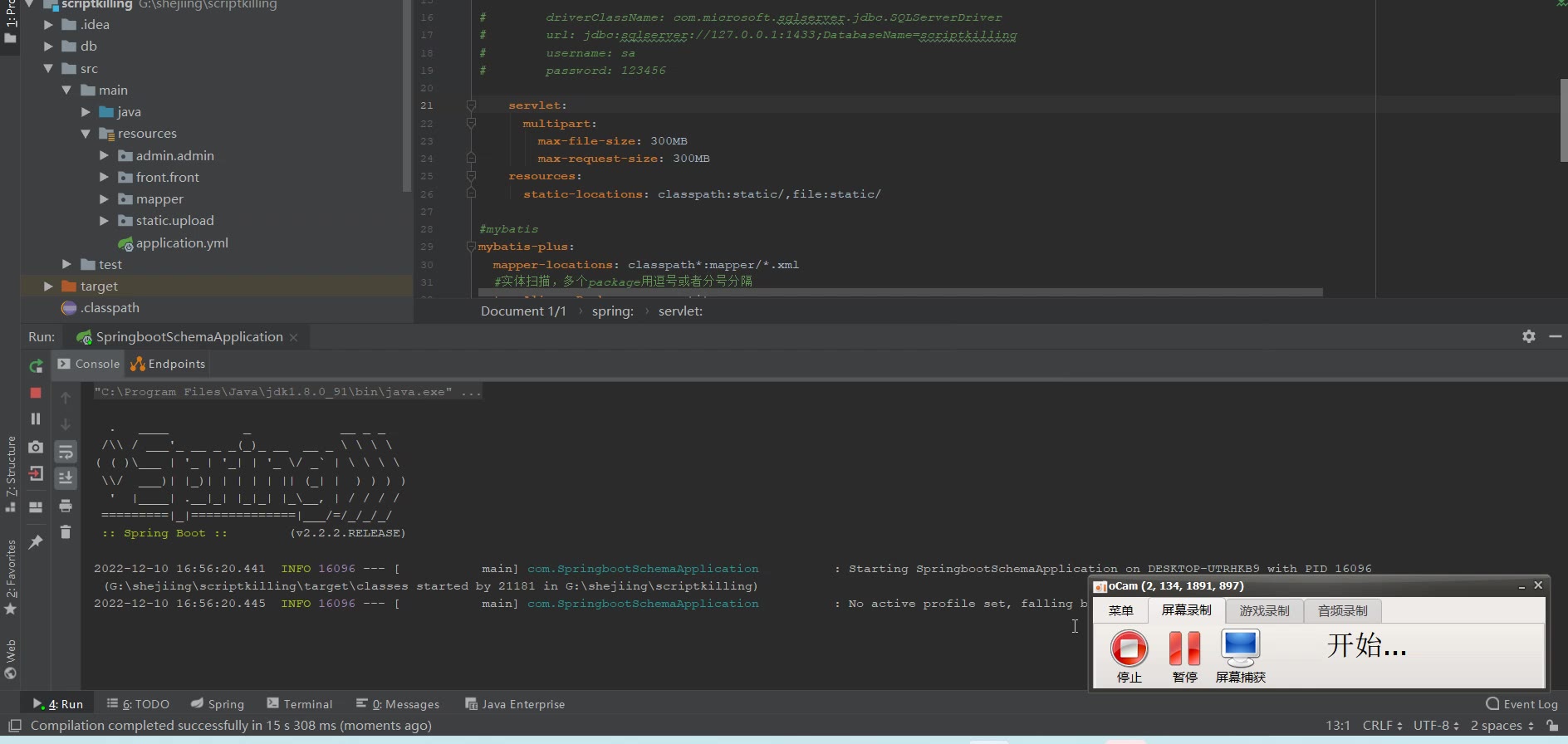Select application.yml in project tree

click(x=173, y=242)
